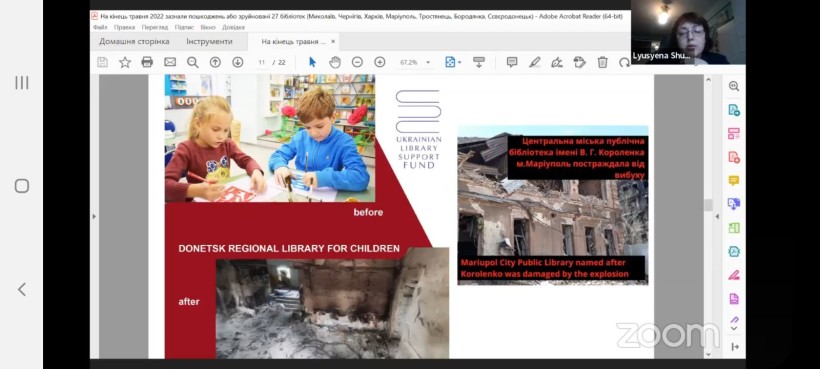Screen dimensions: 820x369
Task: Open the Перегляд menu
Action: pyautogui.click(x=155, y=27)
